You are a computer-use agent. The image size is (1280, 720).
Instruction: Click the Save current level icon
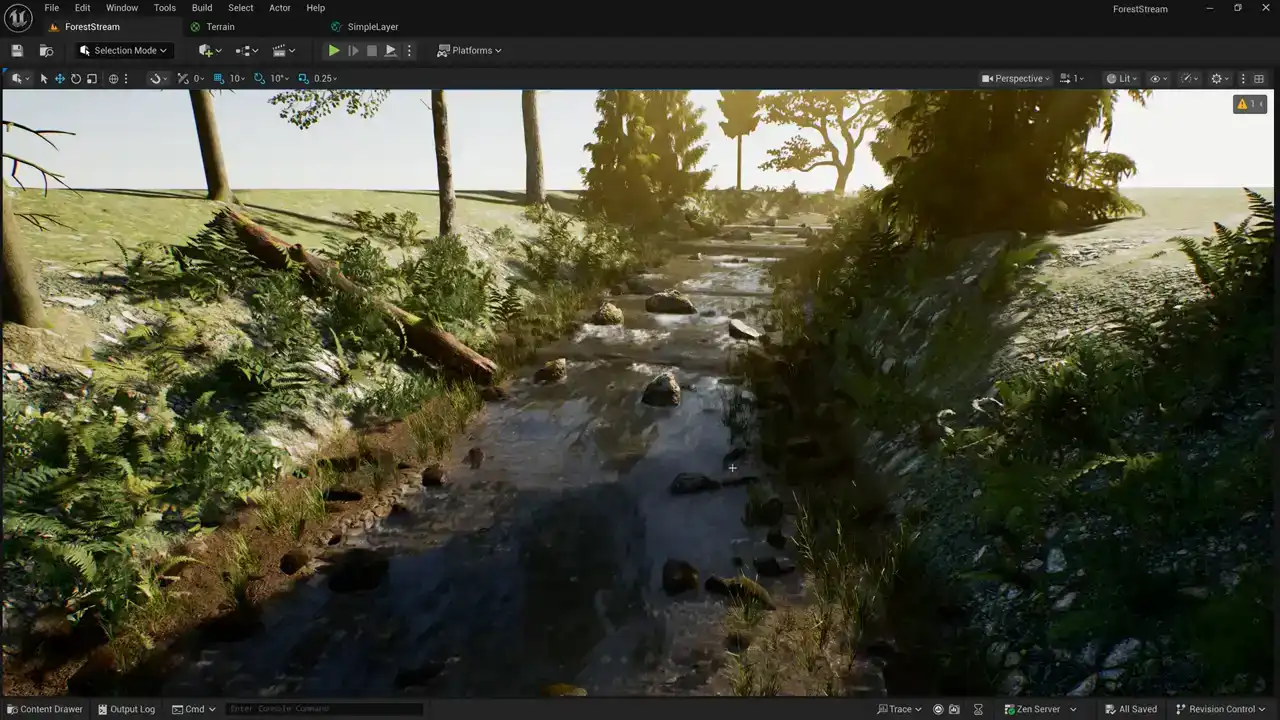coord(17,50)
